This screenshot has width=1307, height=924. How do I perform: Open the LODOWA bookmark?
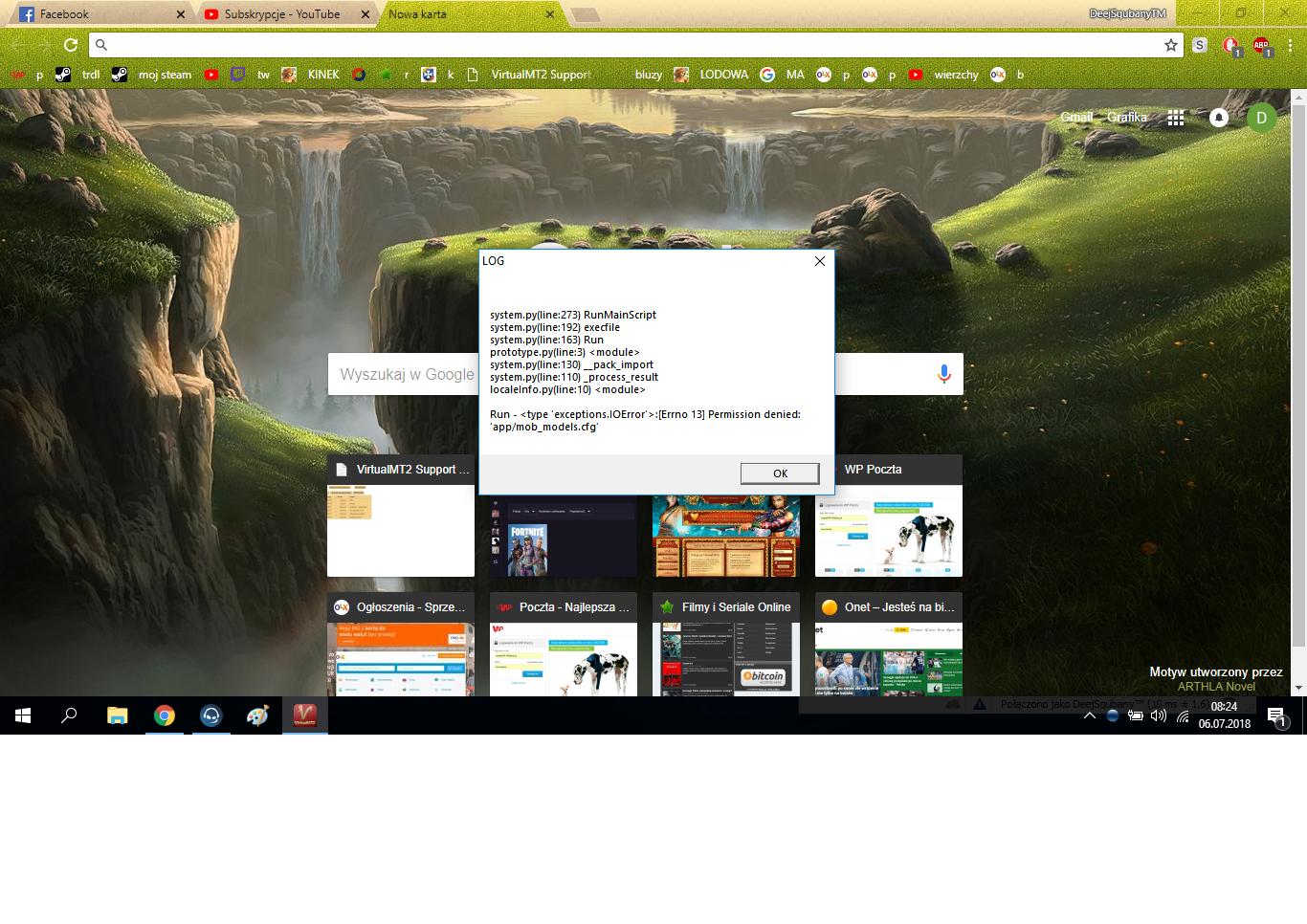(x=711, y=75)
